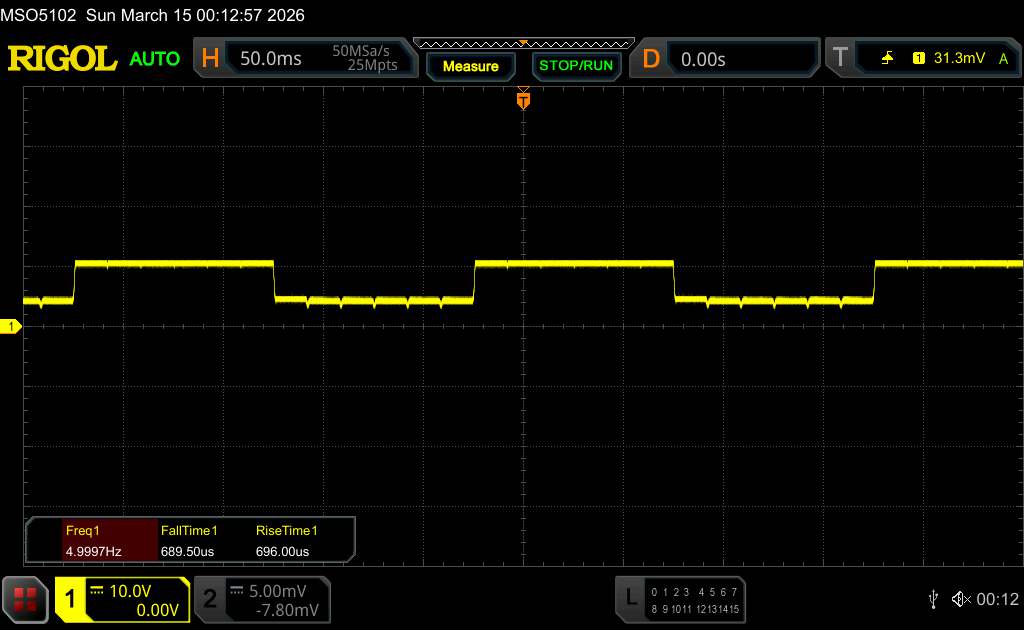Click the waveform memory position bar
Image resolution: width=1024 pixels, height=630 pixels.
point(523,43)
